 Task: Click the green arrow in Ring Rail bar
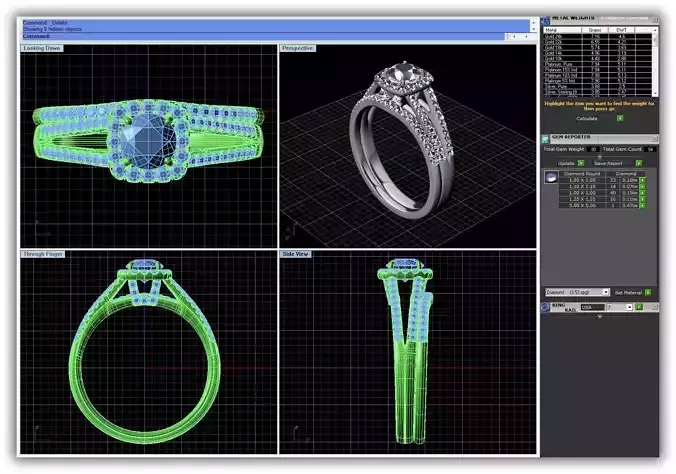pyautogui.click(x=639, y=307)
